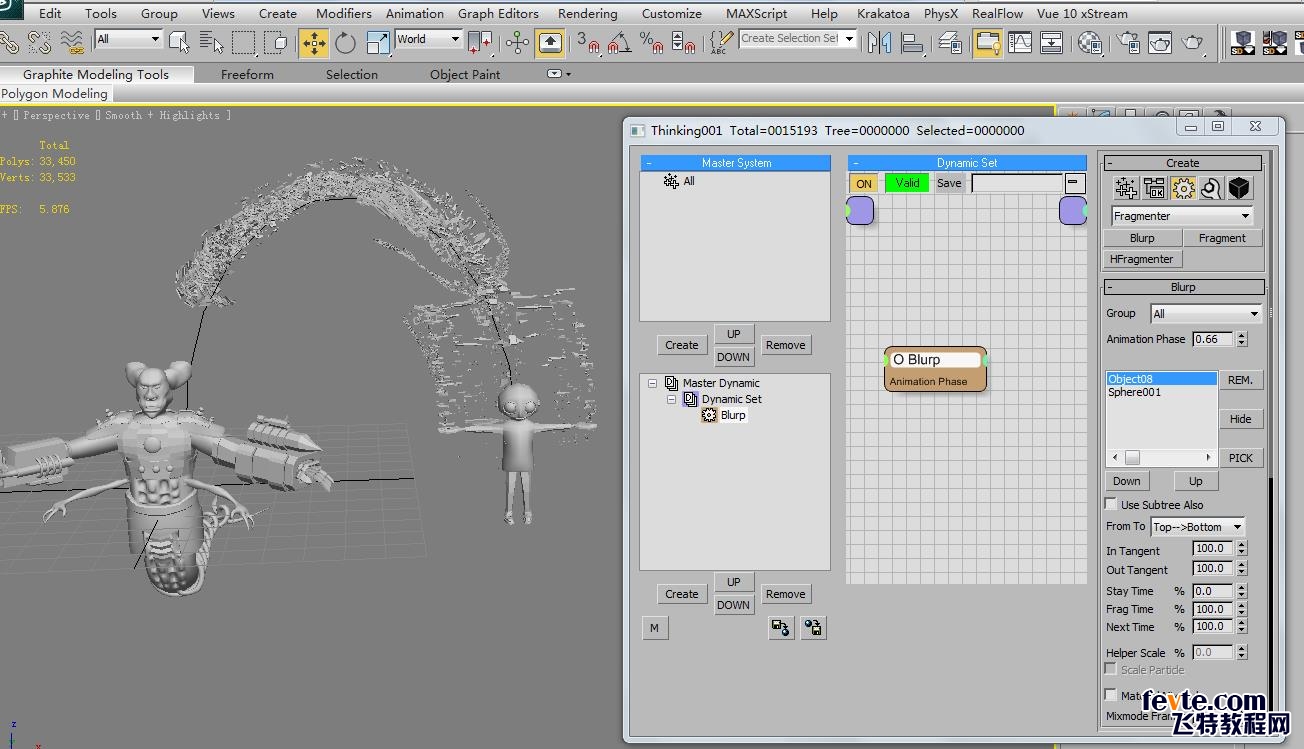The image size is (1304, 749).
Task: Open Edit Named Selection Sets icon
Action: point(721,42)
